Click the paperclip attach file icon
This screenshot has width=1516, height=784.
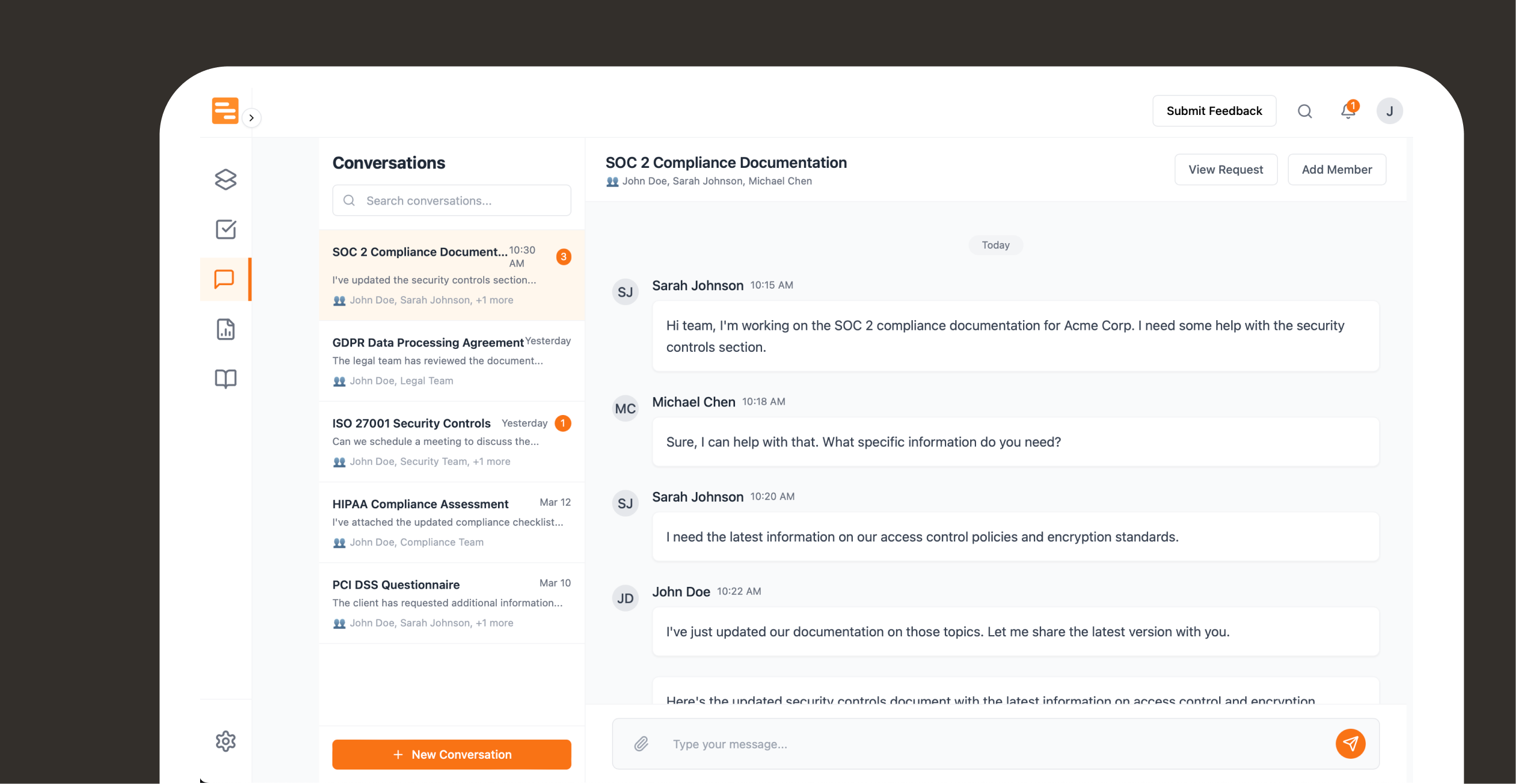641,744
